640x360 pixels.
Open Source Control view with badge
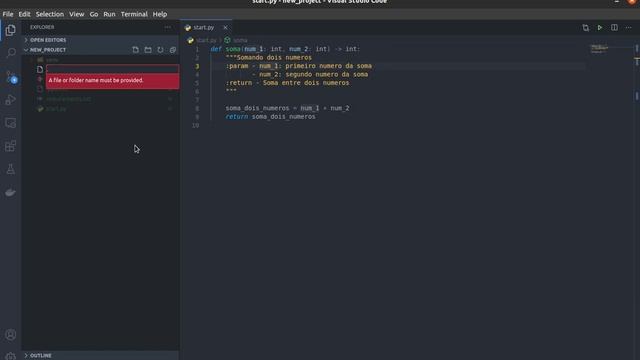coord(11,77)
